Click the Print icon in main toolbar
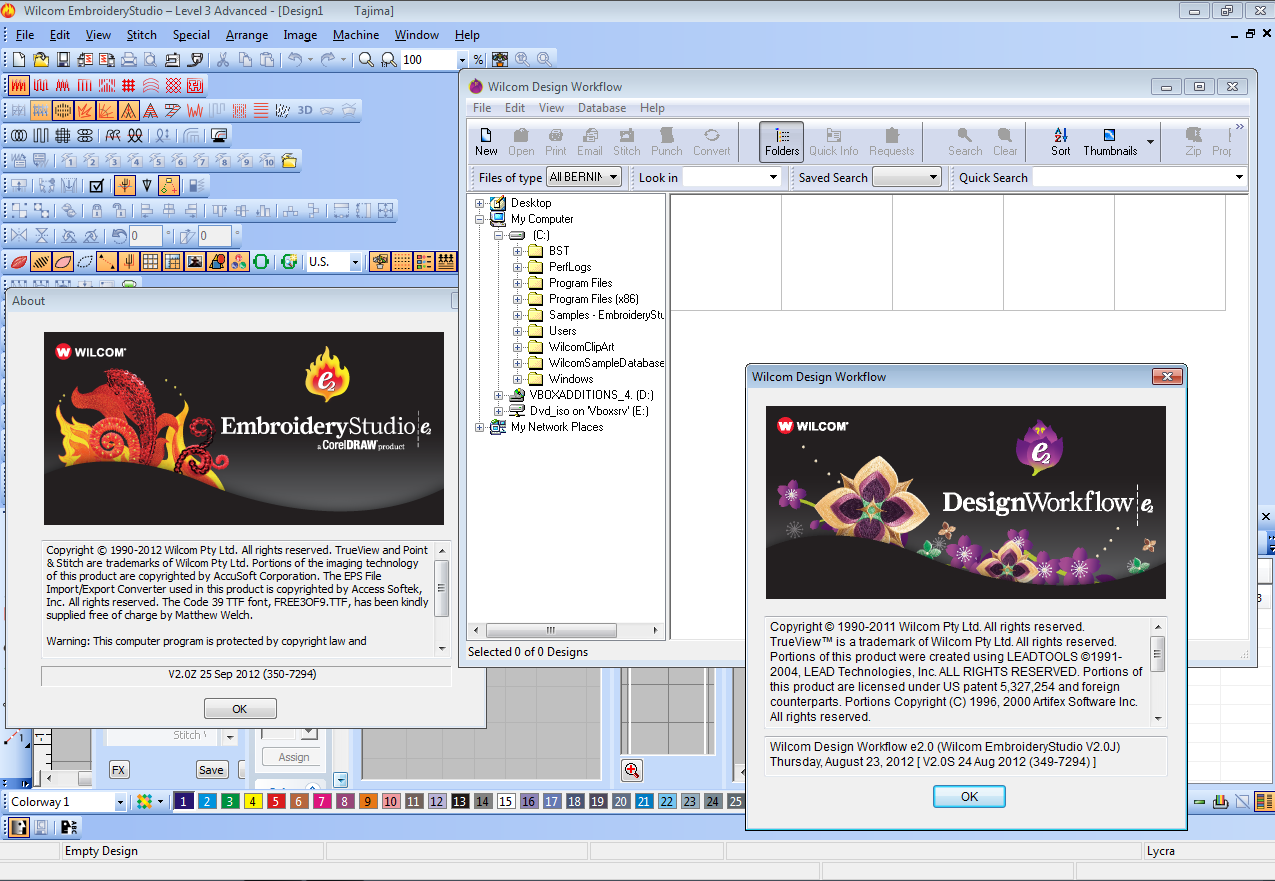The image size is (1275, 881). click(129, 60)
